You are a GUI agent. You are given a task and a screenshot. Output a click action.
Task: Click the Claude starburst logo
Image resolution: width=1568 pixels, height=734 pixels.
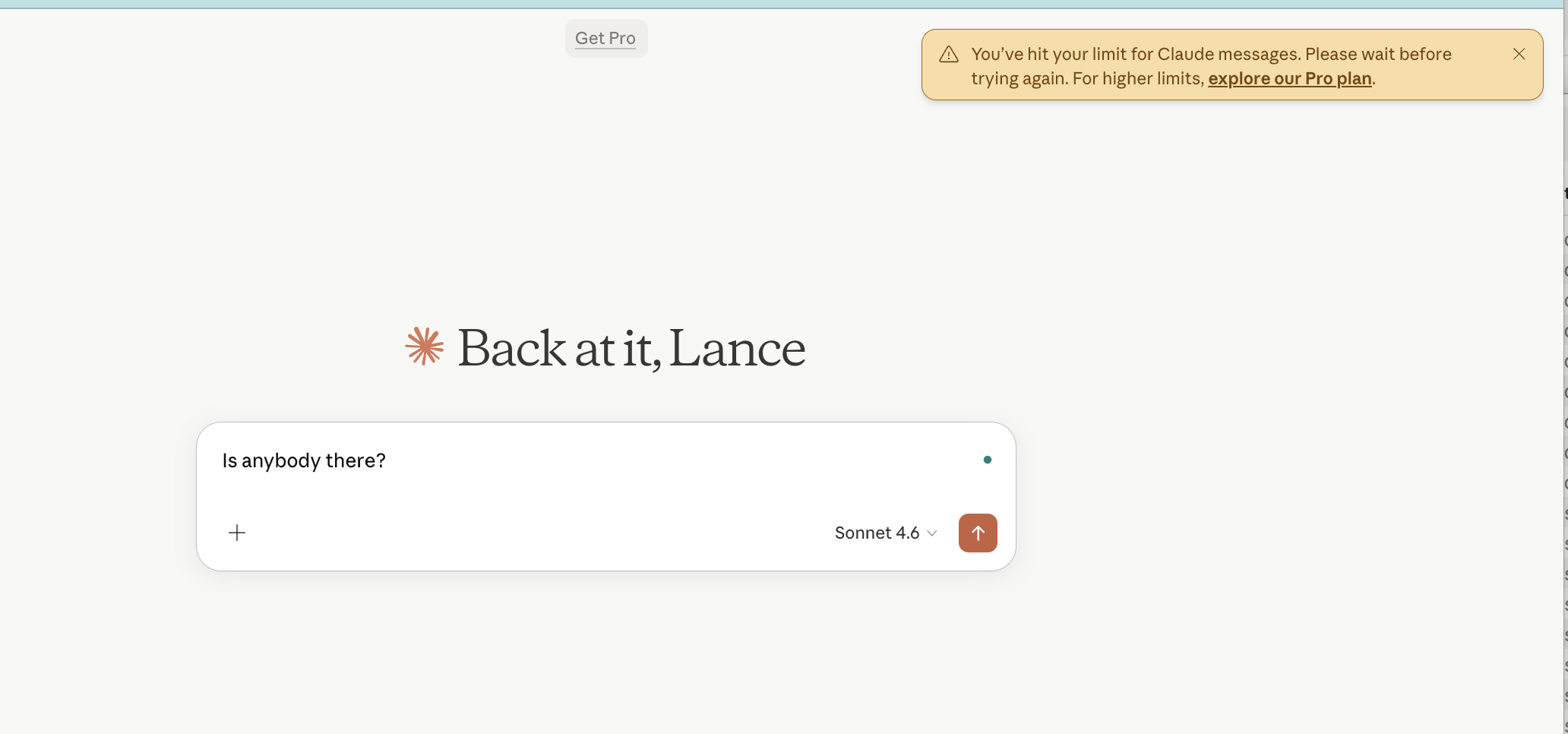(x=425, y=346)
